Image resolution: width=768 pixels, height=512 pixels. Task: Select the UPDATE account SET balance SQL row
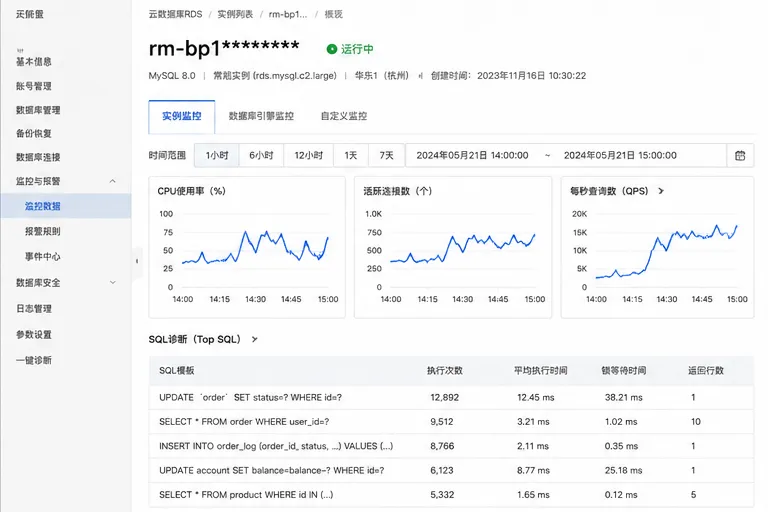[451, 470]
